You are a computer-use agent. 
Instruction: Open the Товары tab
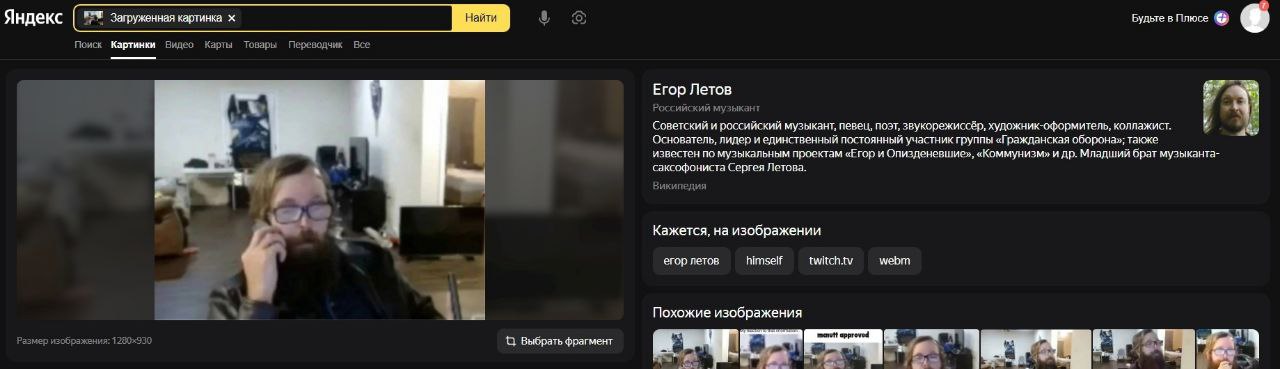pyautogui.click(x=260, y=45)
